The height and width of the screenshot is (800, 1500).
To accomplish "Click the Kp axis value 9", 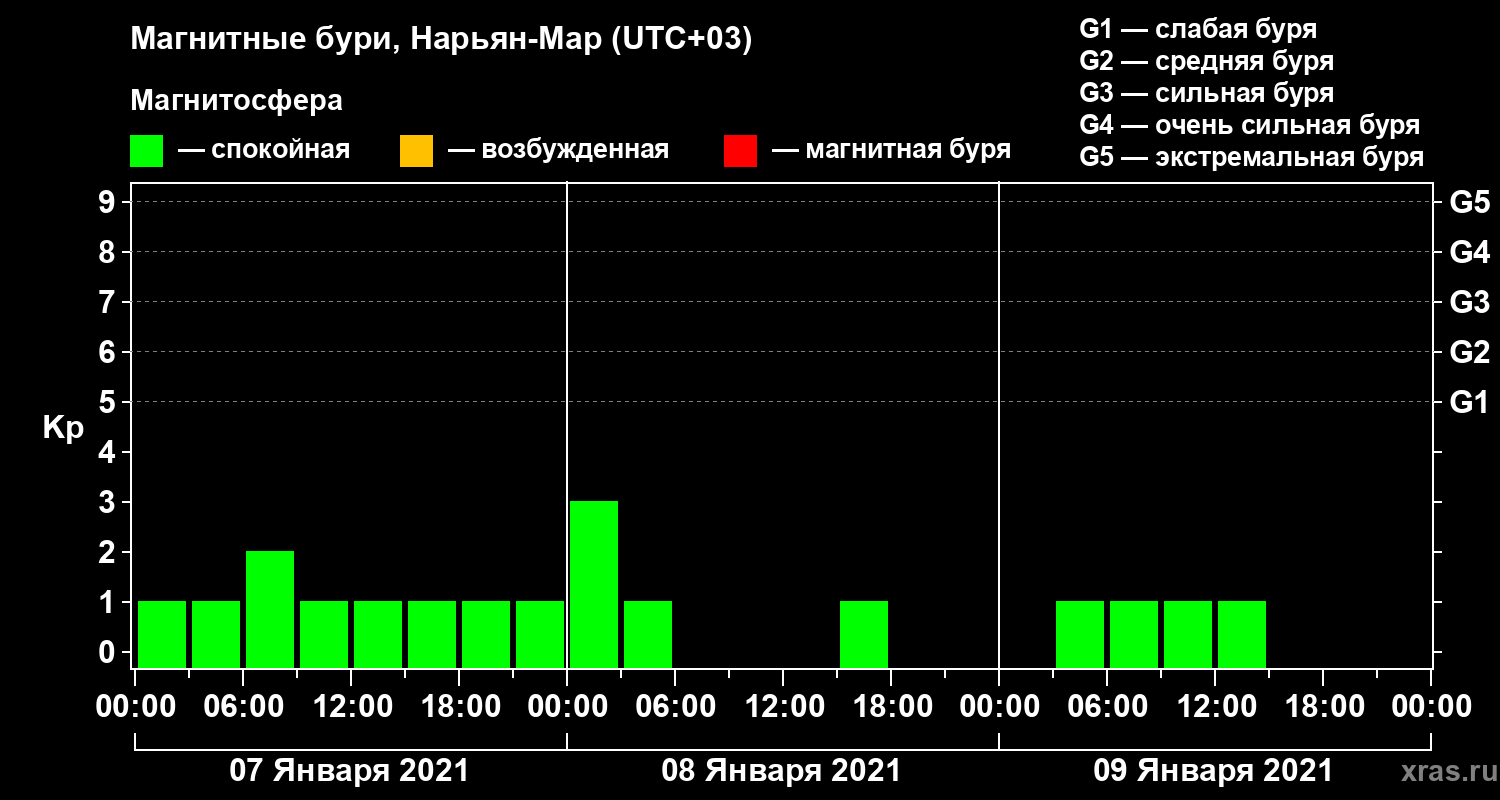I will [109, 202].
